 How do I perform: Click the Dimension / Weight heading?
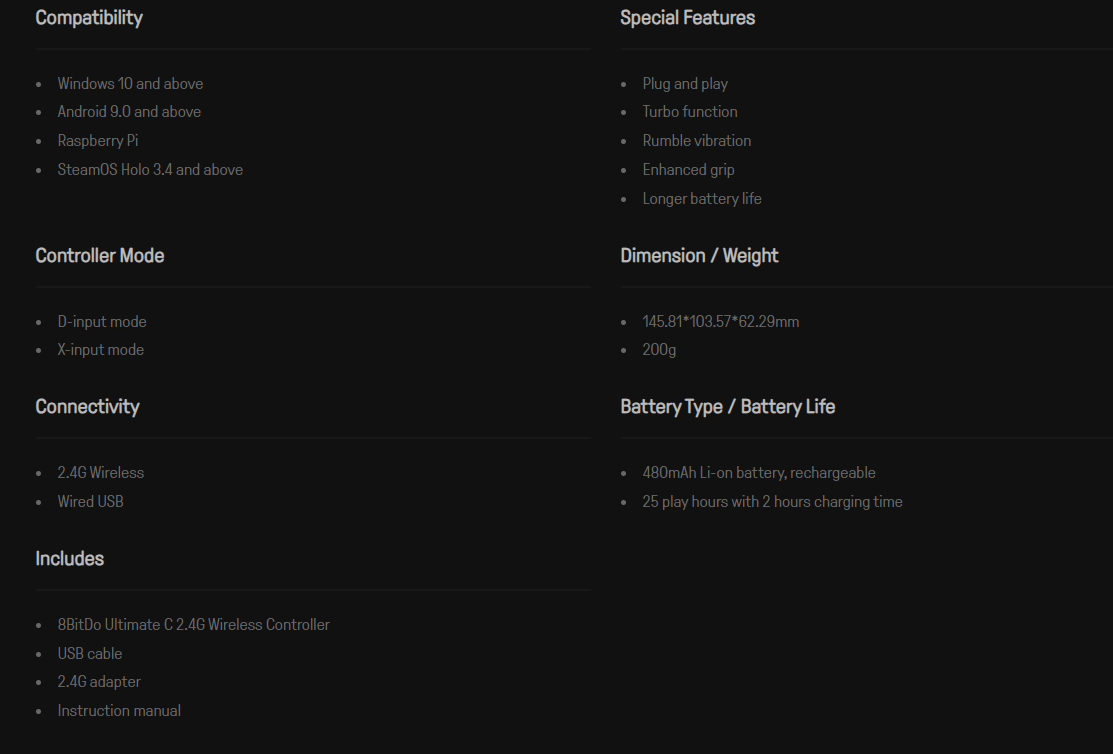point(698,256)
